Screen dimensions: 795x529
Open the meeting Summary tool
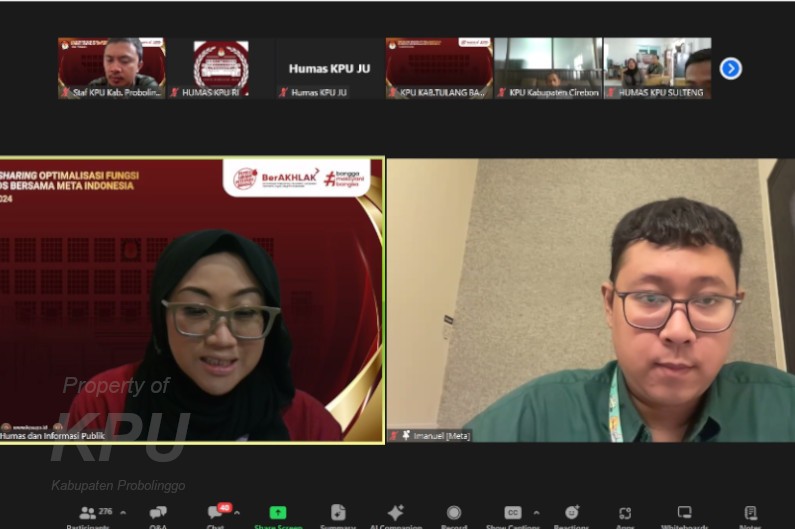pos(338,513)
